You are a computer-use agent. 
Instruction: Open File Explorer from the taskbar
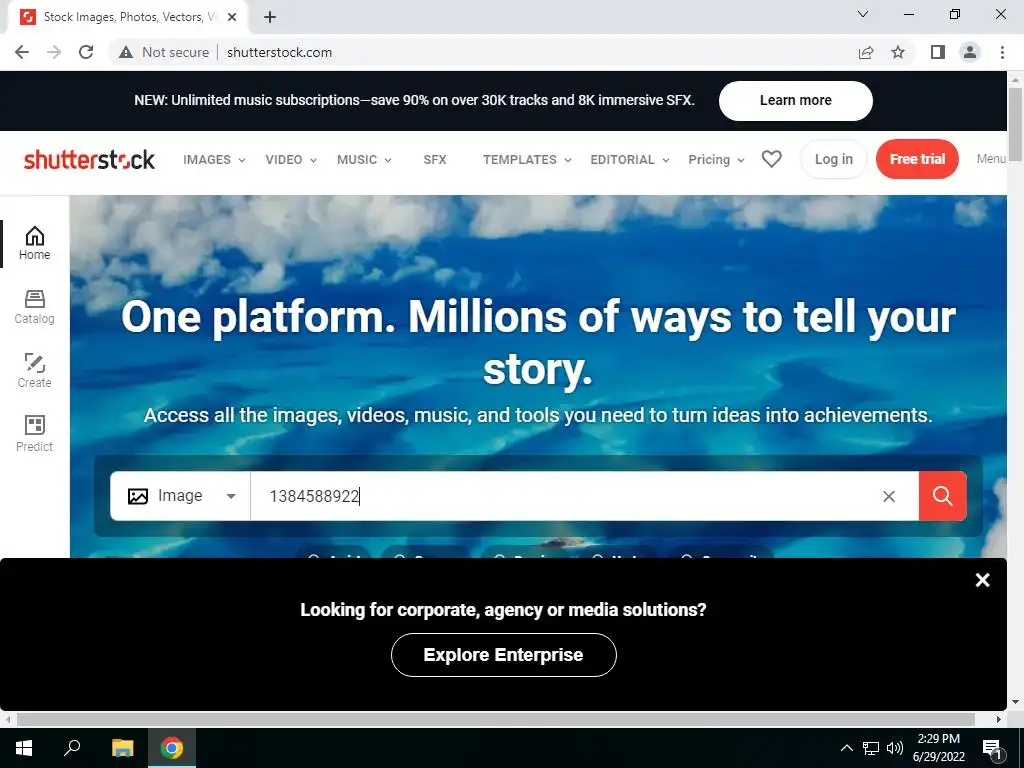coord(122,748)
